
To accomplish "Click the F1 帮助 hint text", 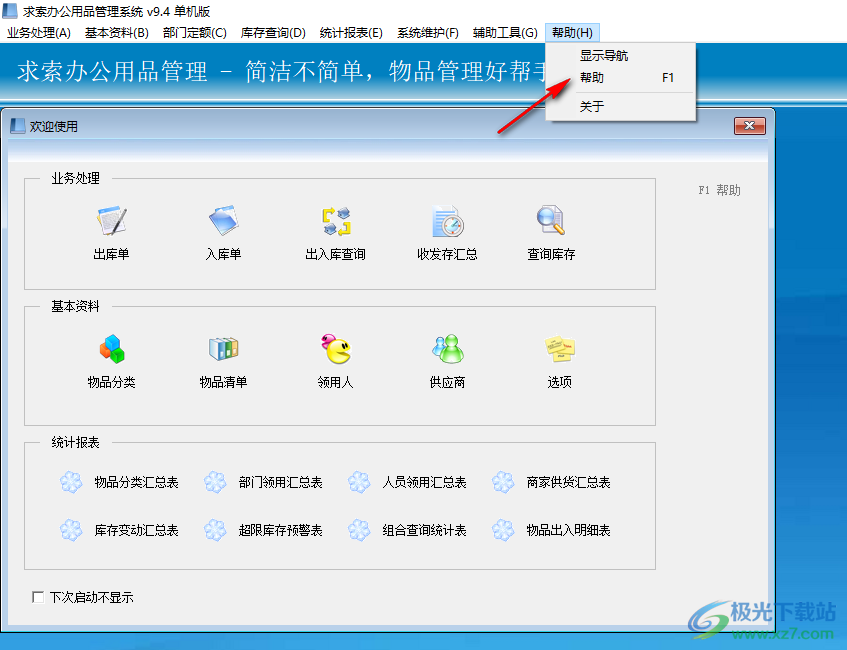I will 720,190.
